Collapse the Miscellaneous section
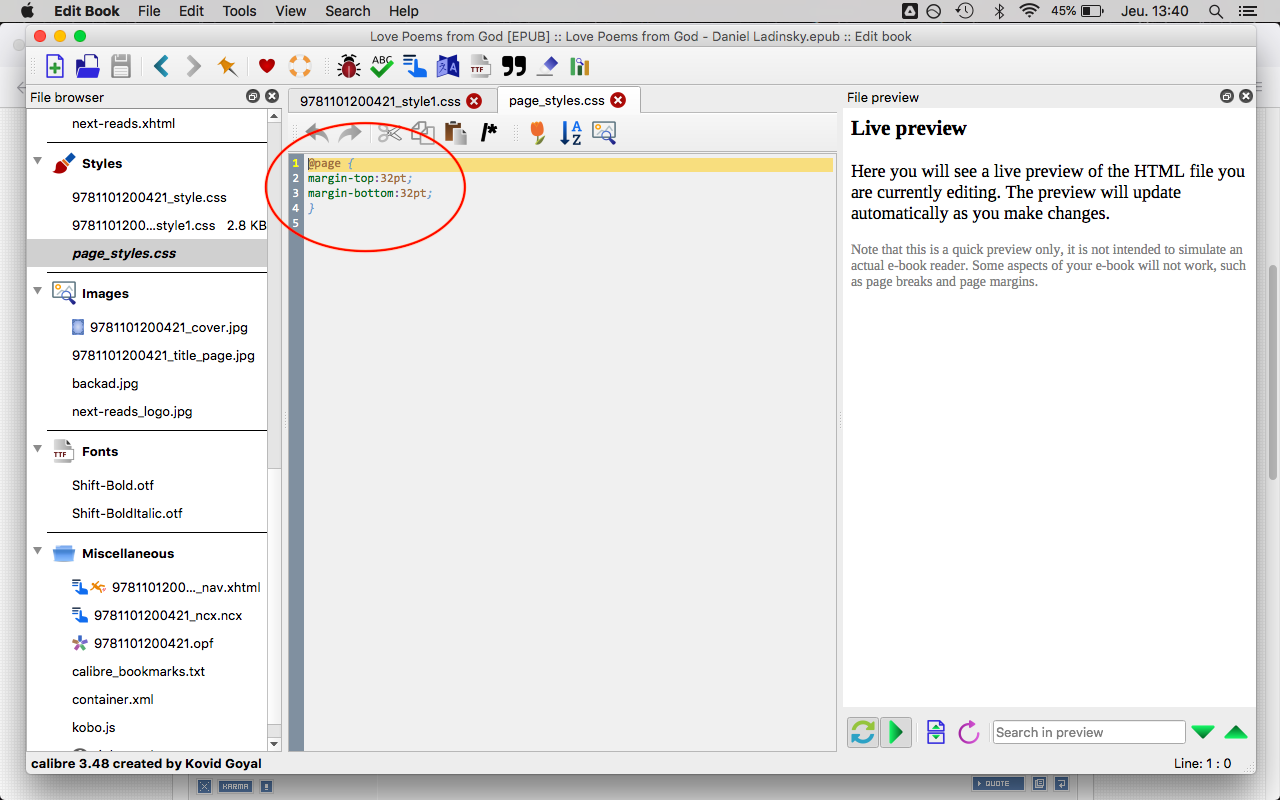 tap(38, 551)
